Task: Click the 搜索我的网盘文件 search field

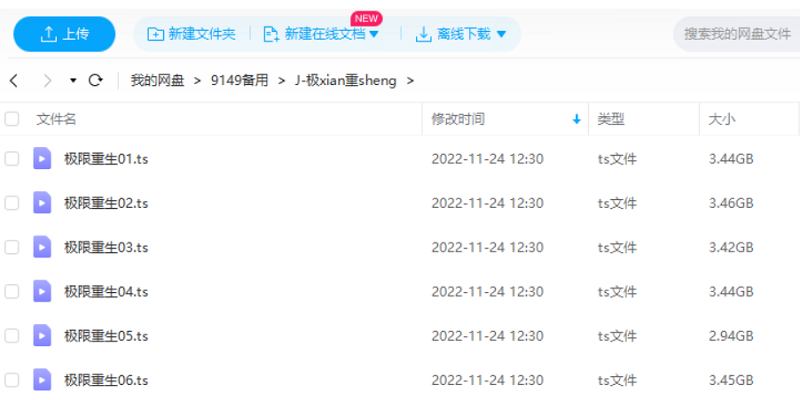Action: (x=737, y=34)
